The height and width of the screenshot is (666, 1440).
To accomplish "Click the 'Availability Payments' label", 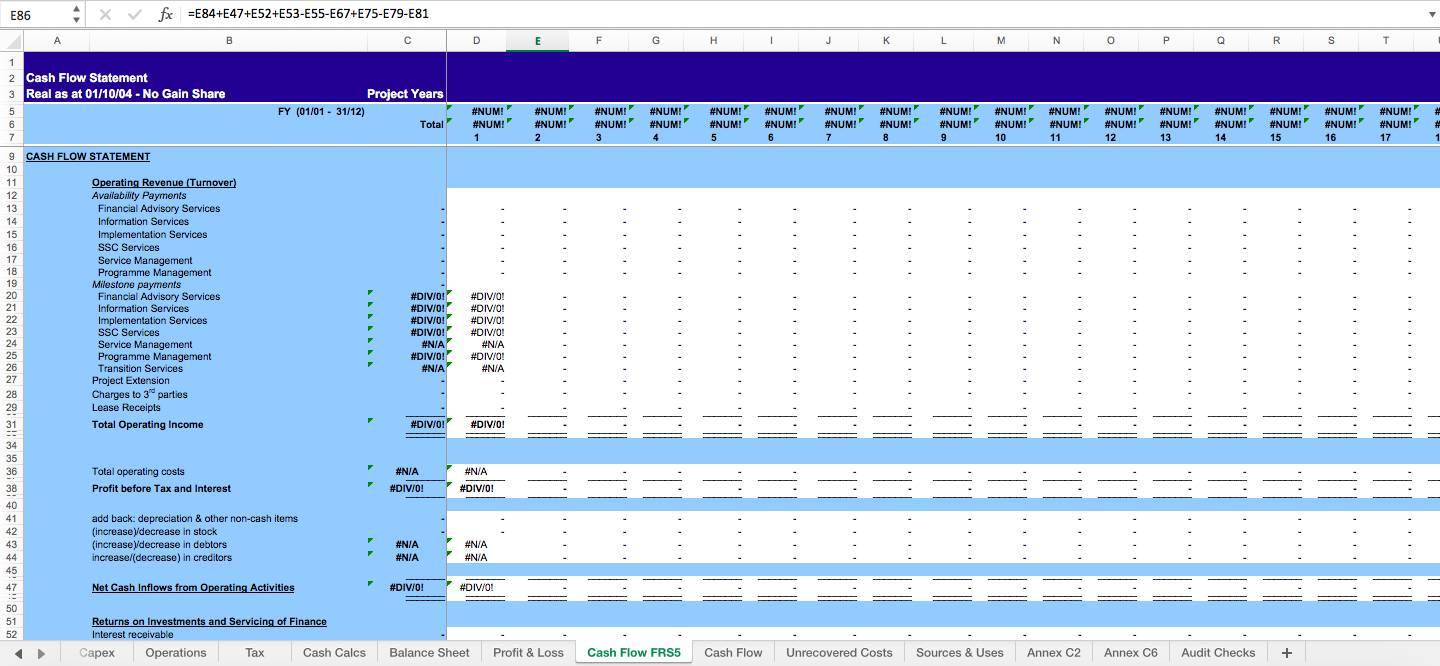I will [139, 196].
